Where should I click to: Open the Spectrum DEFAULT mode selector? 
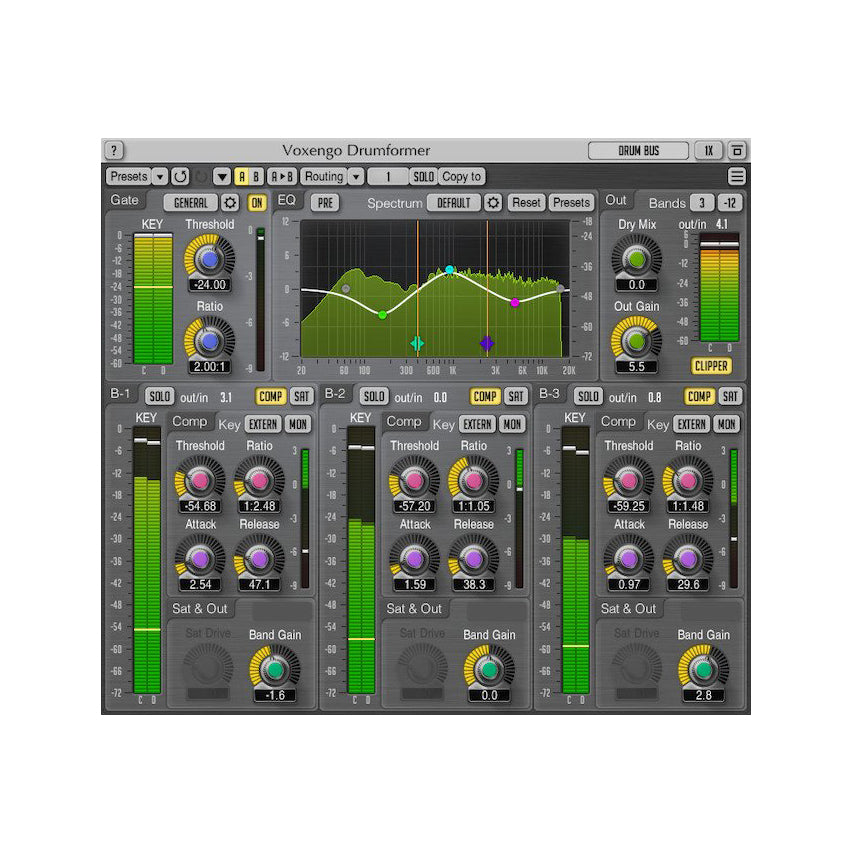tap(454, 203)
